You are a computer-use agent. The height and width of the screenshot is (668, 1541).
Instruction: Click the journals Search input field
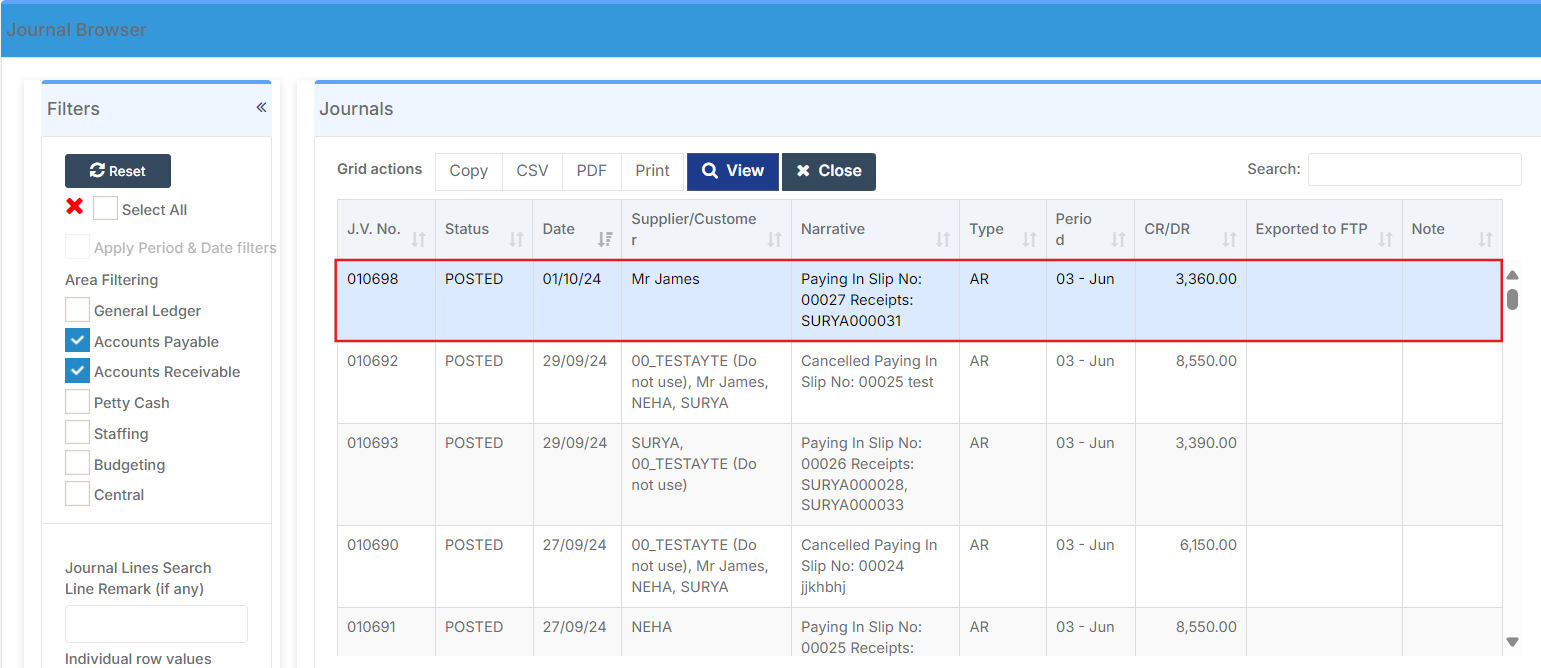1414,170
